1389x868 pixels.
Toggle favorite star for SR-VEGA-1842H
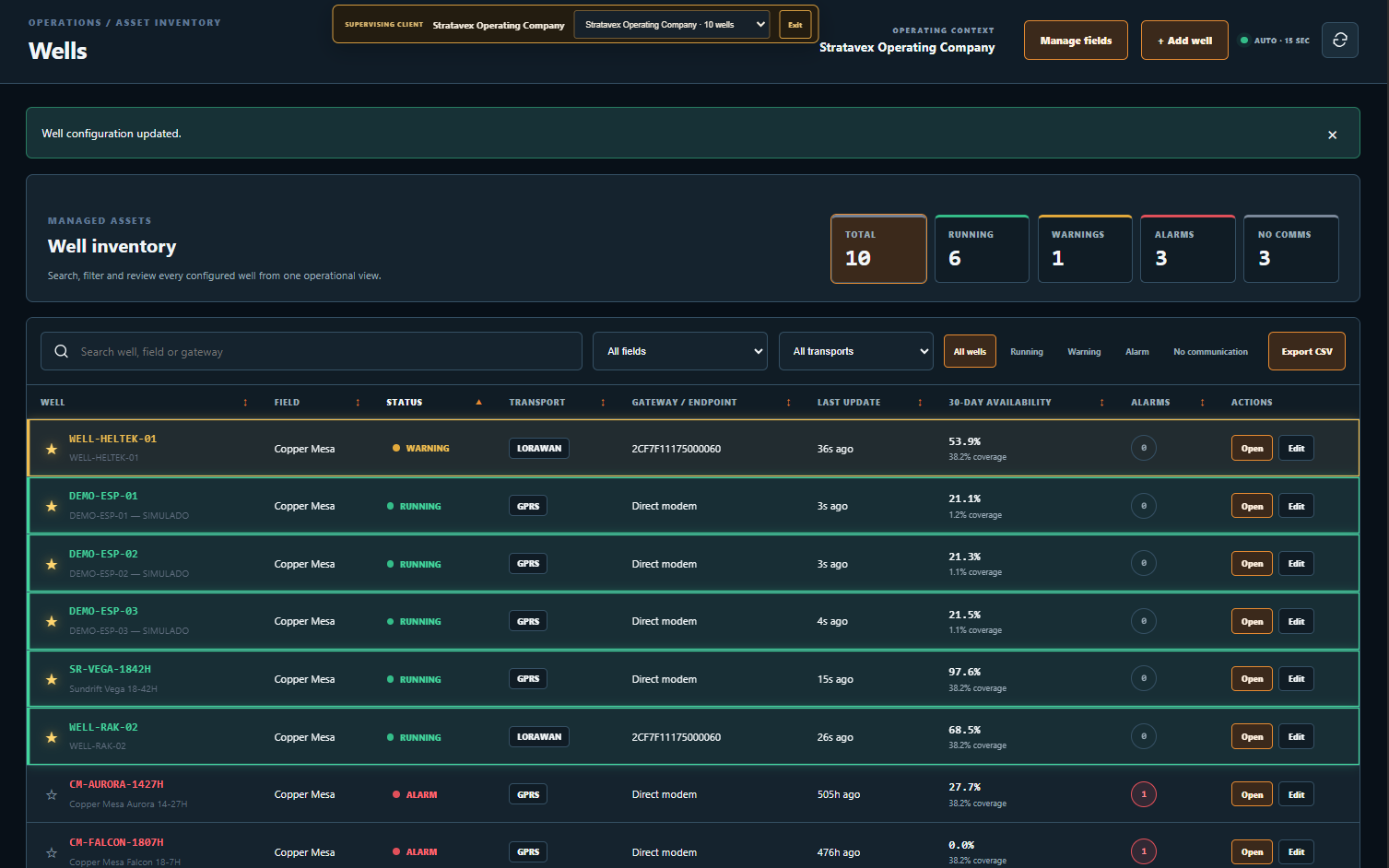[x=52, y=679]
